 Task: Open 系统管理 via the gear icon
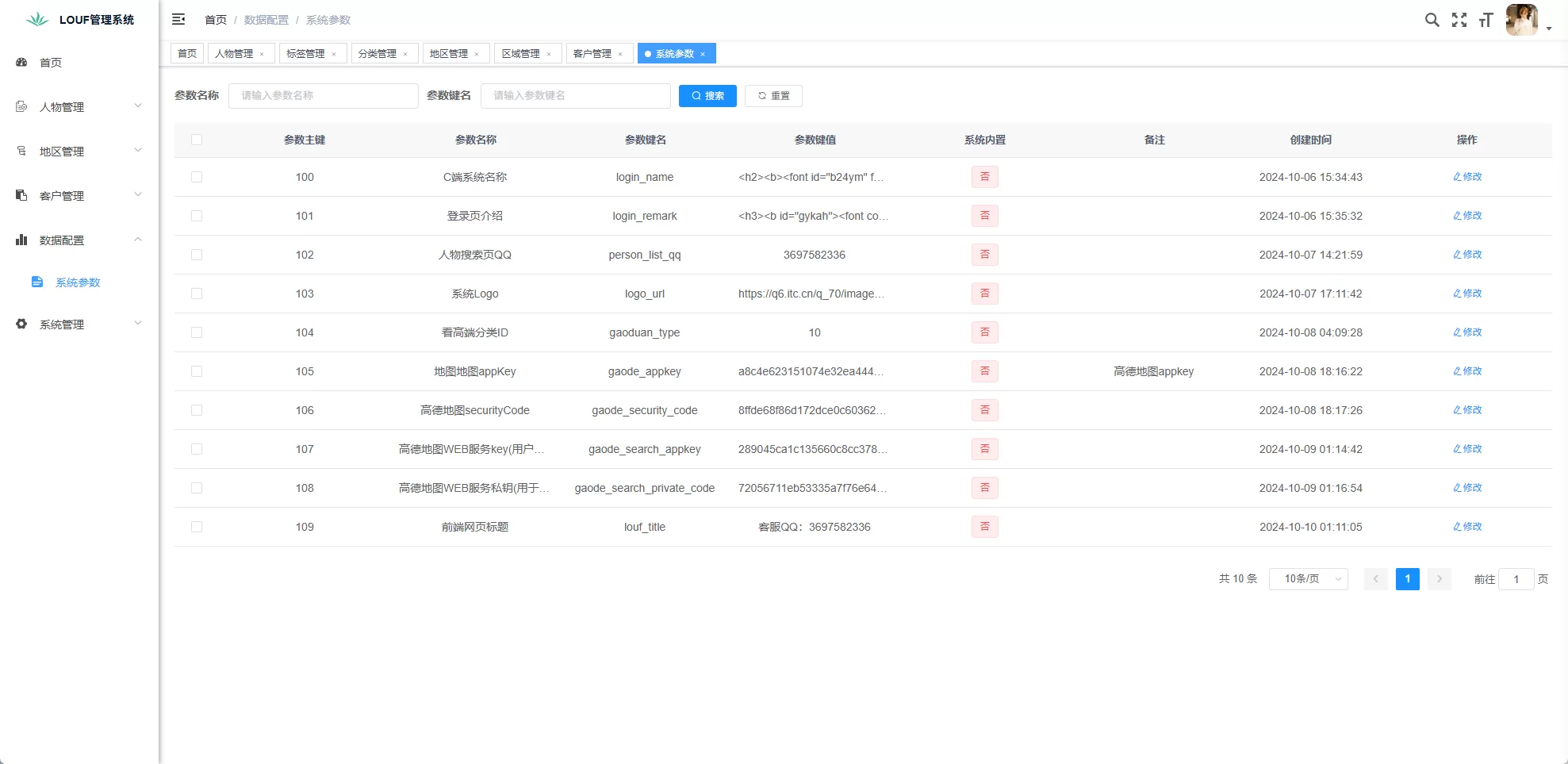21,324
